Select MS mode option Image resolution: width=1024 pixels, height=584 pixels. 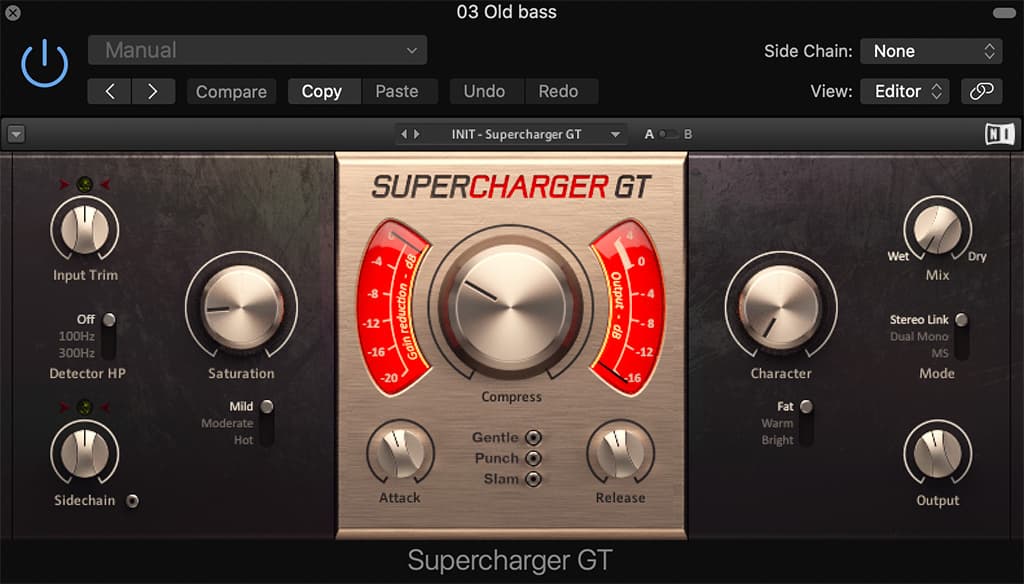940,353
